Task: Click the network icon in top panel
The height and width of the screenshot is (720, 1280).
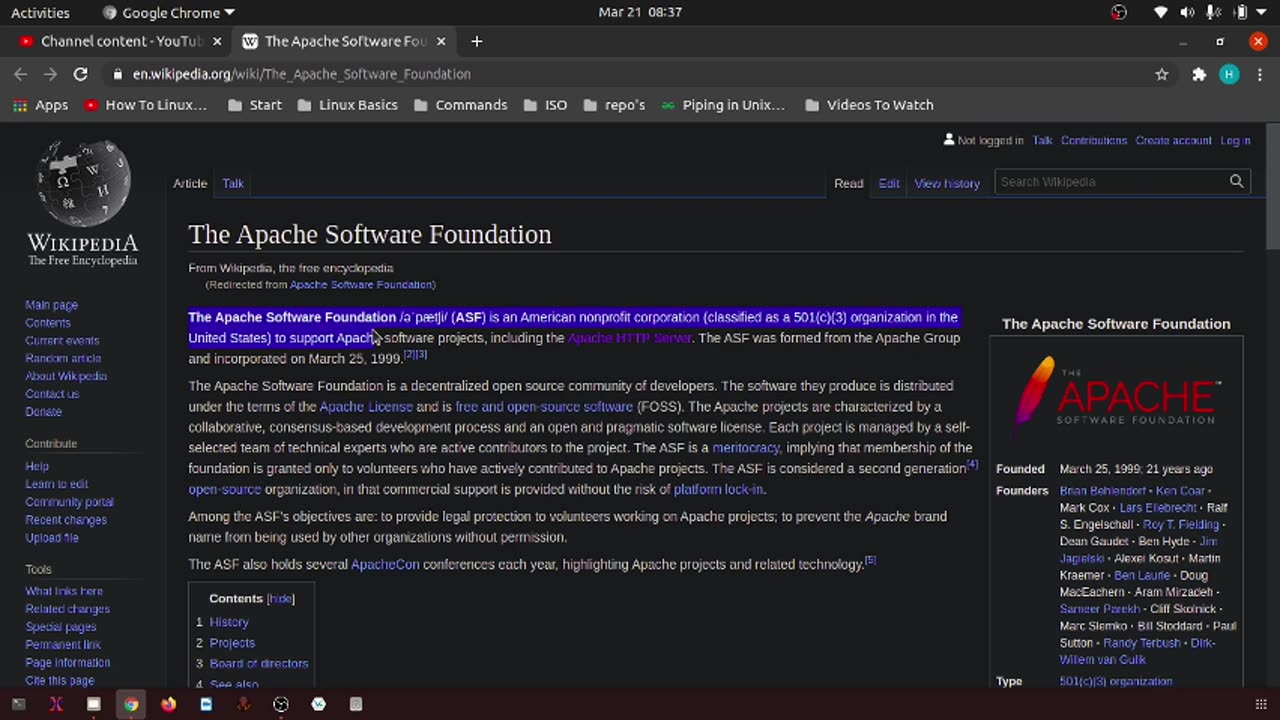Action: pos(1160,12)
